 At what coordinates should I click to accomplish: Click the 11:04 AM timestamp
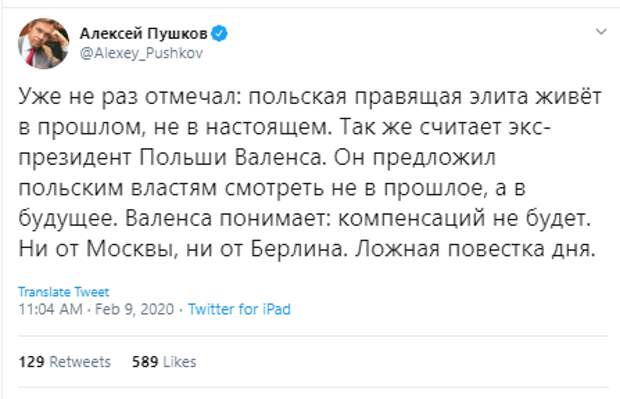[x=51, y=309]
